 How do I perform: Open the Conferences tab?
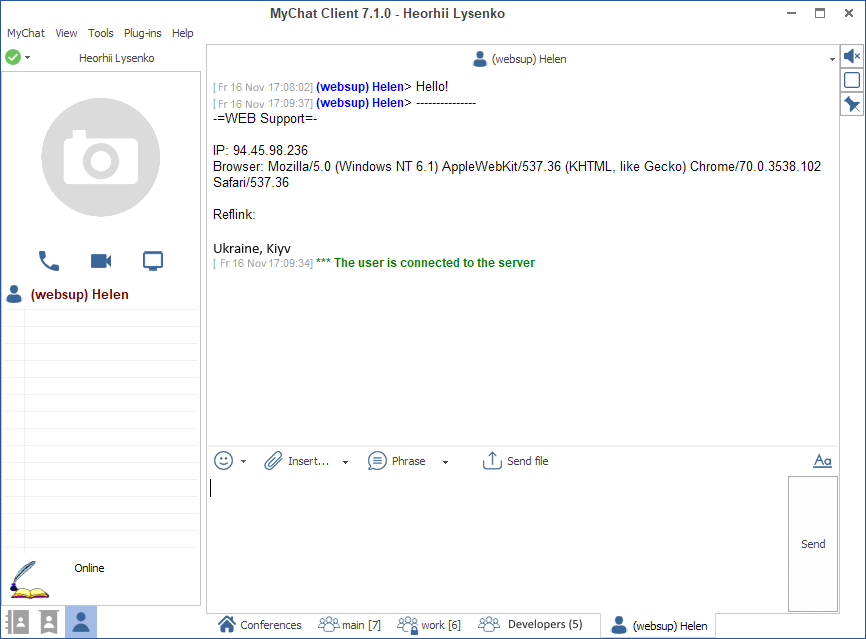click(260, 625)
